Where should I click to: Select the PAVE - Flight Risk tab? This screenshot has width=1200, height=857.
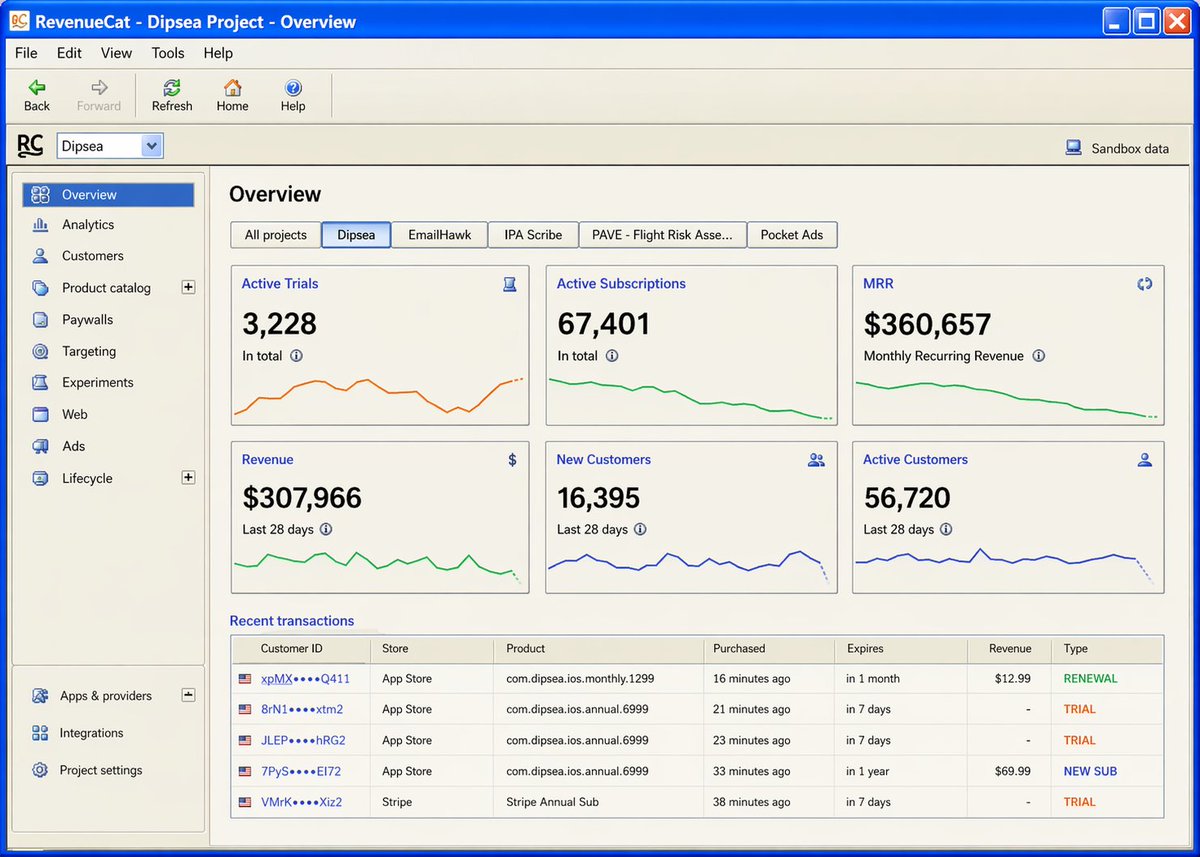click(662, 235)
